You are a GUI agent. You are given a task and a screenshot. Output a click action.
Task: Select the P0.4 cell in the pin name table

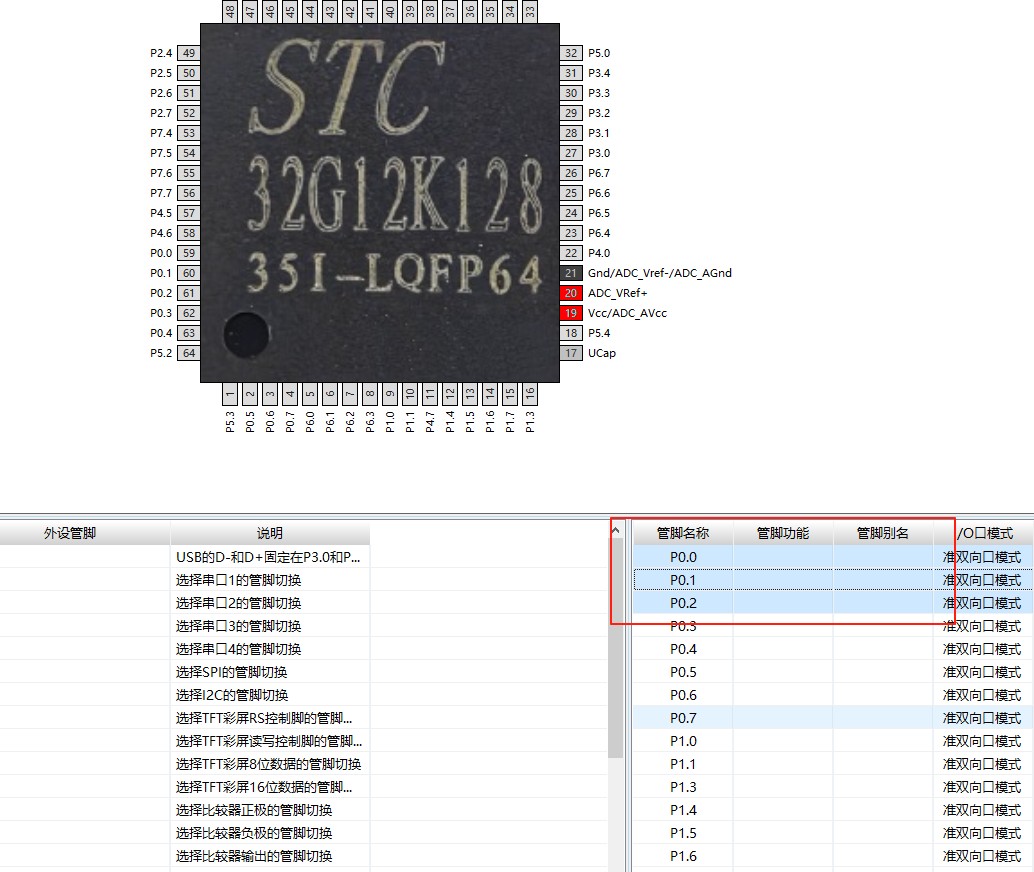coord(683,649)
